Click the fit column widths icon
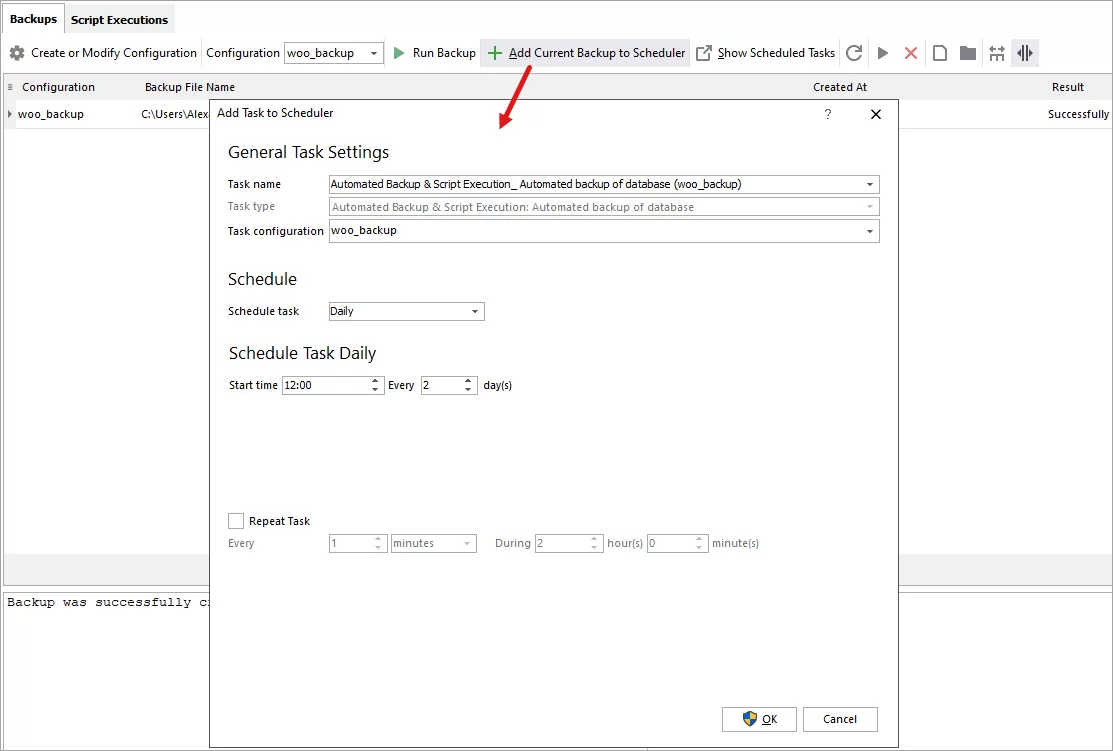 (996, 53)
